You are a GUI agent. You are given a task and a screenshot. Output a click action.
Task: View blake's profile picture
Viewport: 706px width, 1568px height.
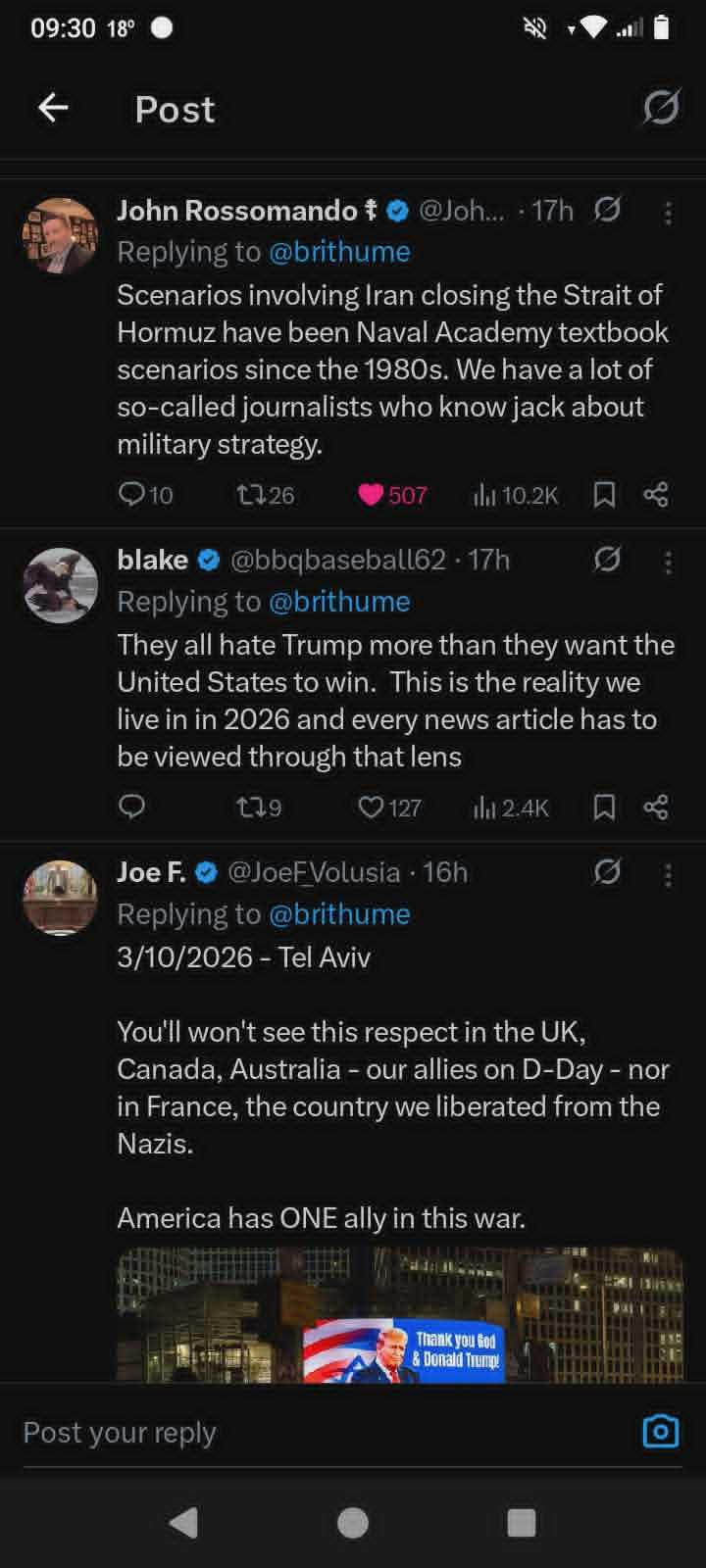coord(61,585)
